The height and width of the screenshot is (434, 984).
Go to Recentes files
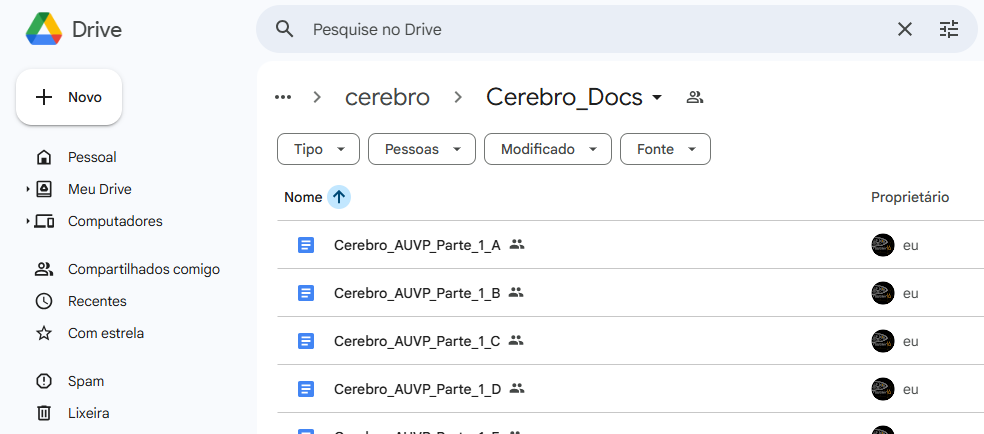(x=96, y=301)
